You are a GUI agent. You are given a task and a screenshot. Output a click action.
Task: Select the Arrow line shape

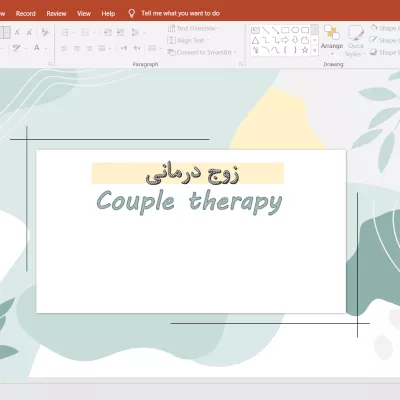[275, 30]
